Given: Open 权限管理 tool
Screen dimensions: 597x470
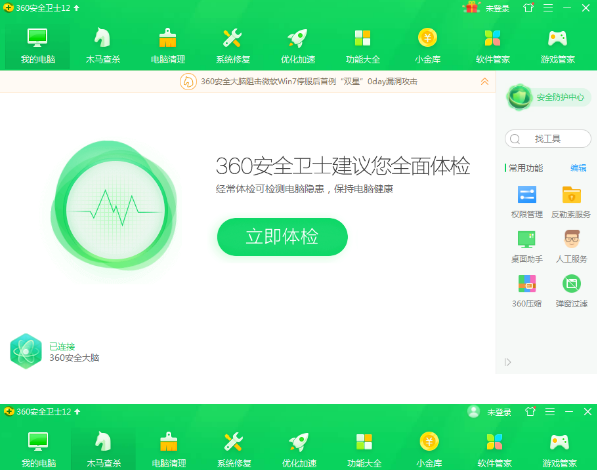Looking at the screenshot, I should (527, 202).
